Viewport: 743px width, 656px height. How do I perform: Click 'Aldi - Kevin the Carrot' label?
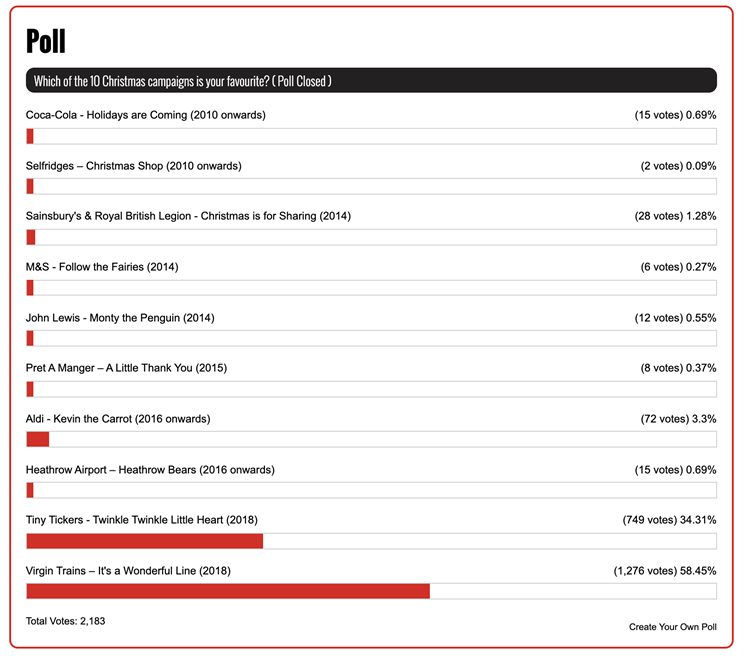pos(118,419)
